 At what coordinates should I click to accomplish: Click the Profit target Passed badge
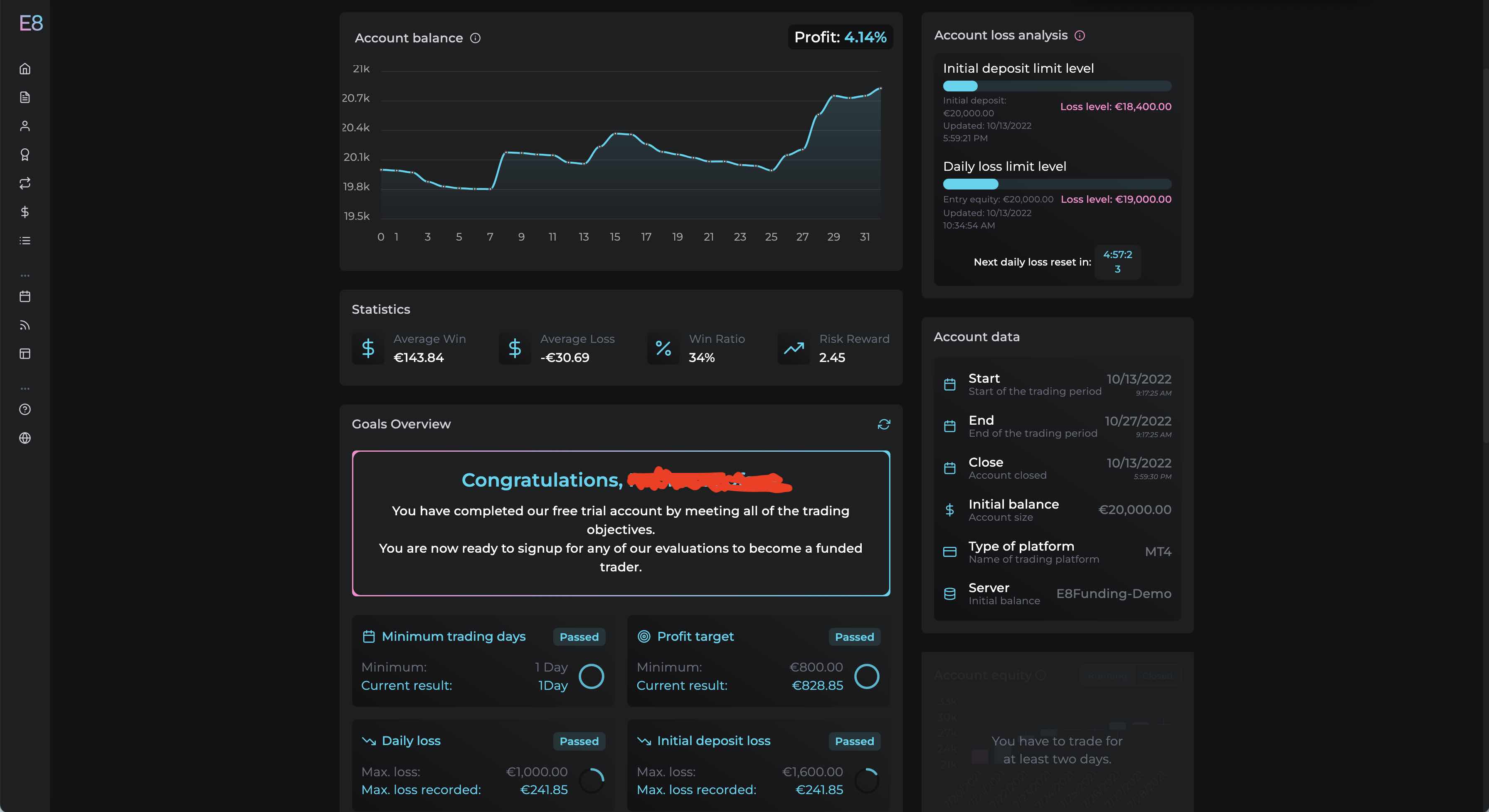854,637
